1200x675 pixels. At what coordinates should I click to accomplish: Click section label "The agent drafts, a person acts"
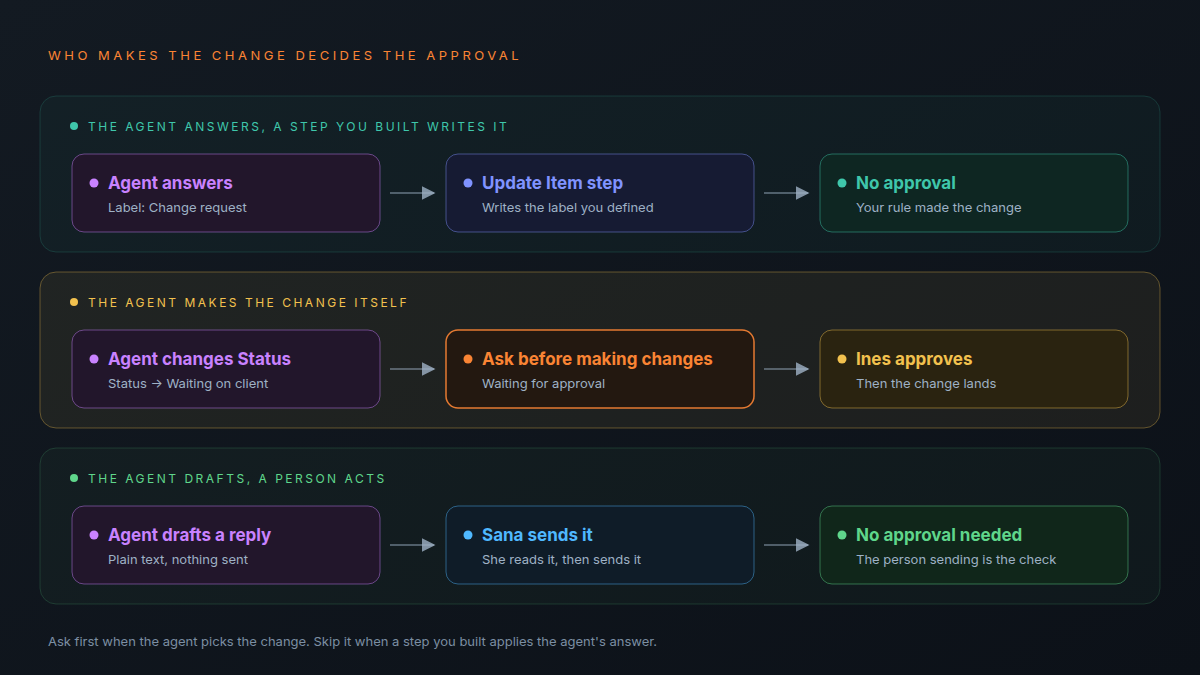click(237, 479)
